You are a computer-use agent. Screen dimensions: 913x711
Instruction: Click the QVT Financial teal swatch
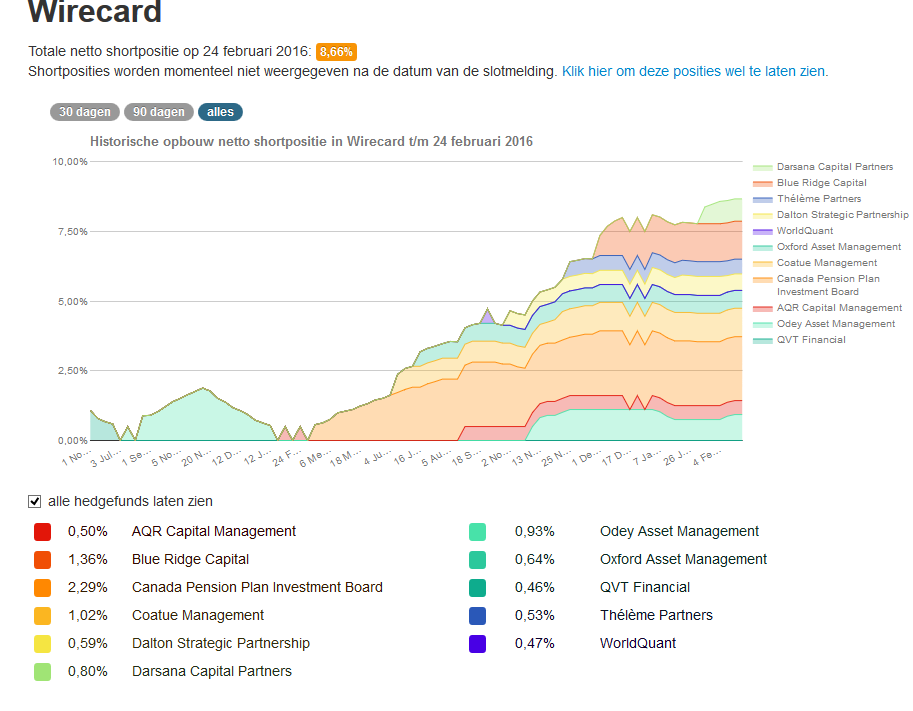tap(477, 588)
